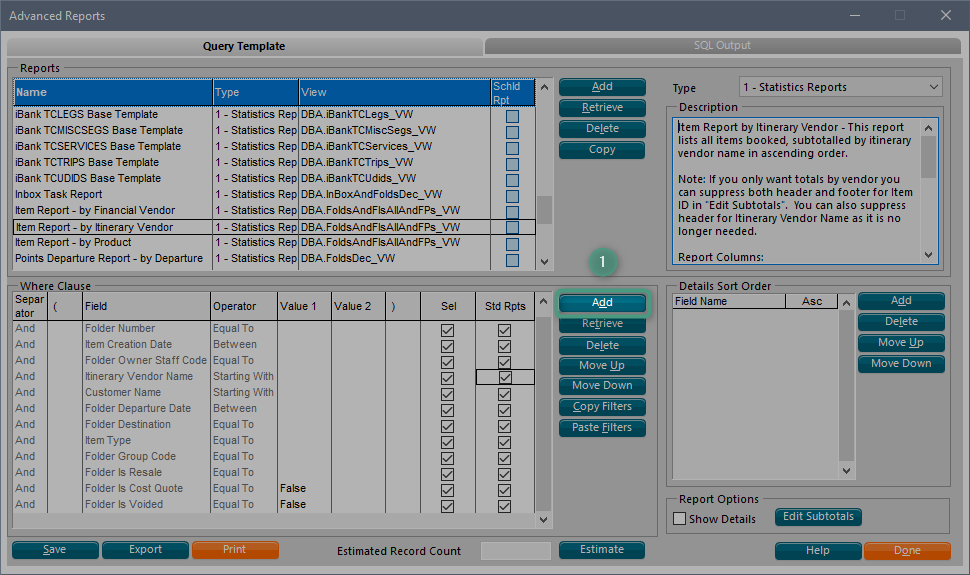Click DBA.FoldsDec_VW view cell

(x=395, y=259)
